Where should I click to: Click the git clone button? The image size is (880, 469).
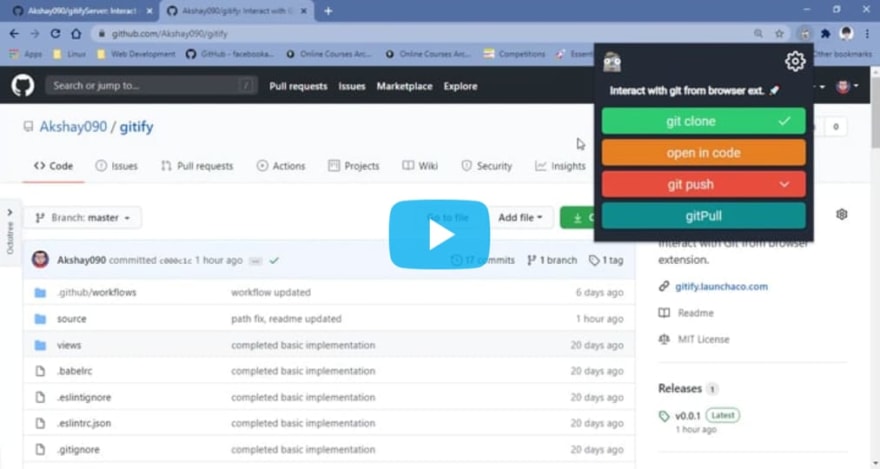point(703,121)
